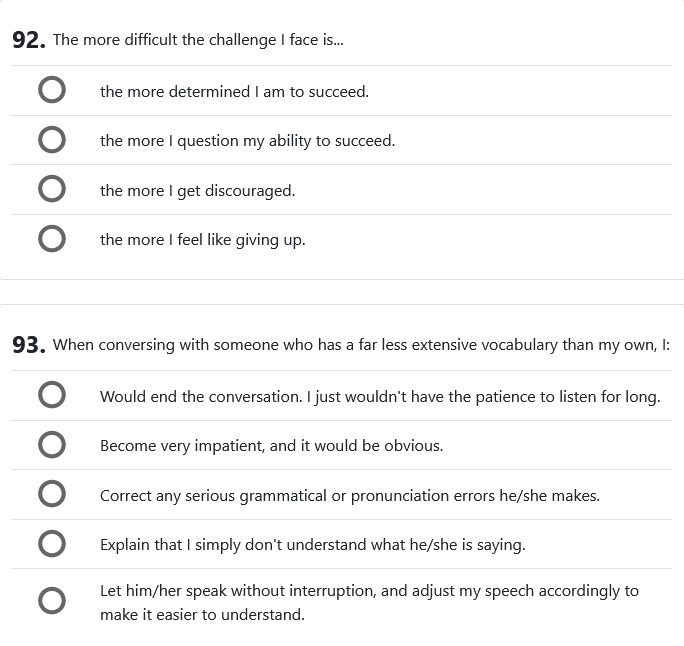Select radio button for 'the more determined I am'

52,91
